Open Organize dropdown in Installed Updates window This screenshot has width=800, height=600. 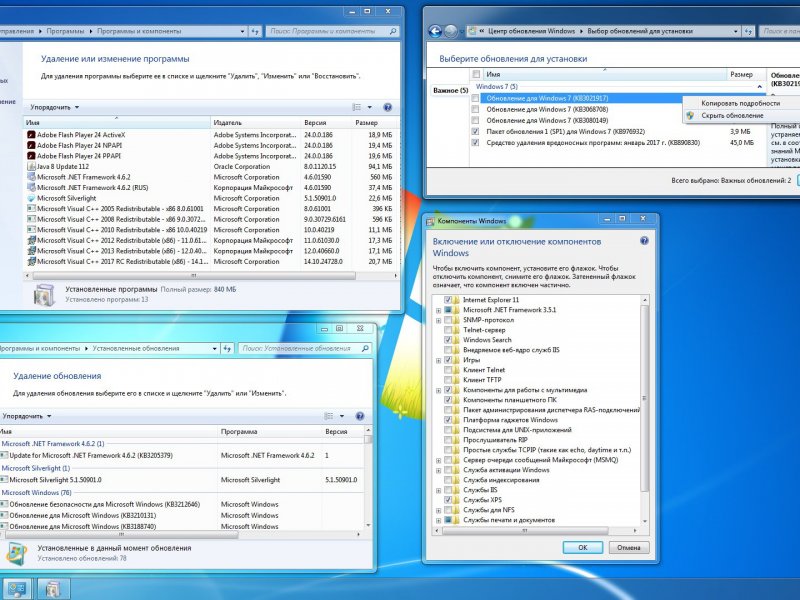(x=27, y=416)
